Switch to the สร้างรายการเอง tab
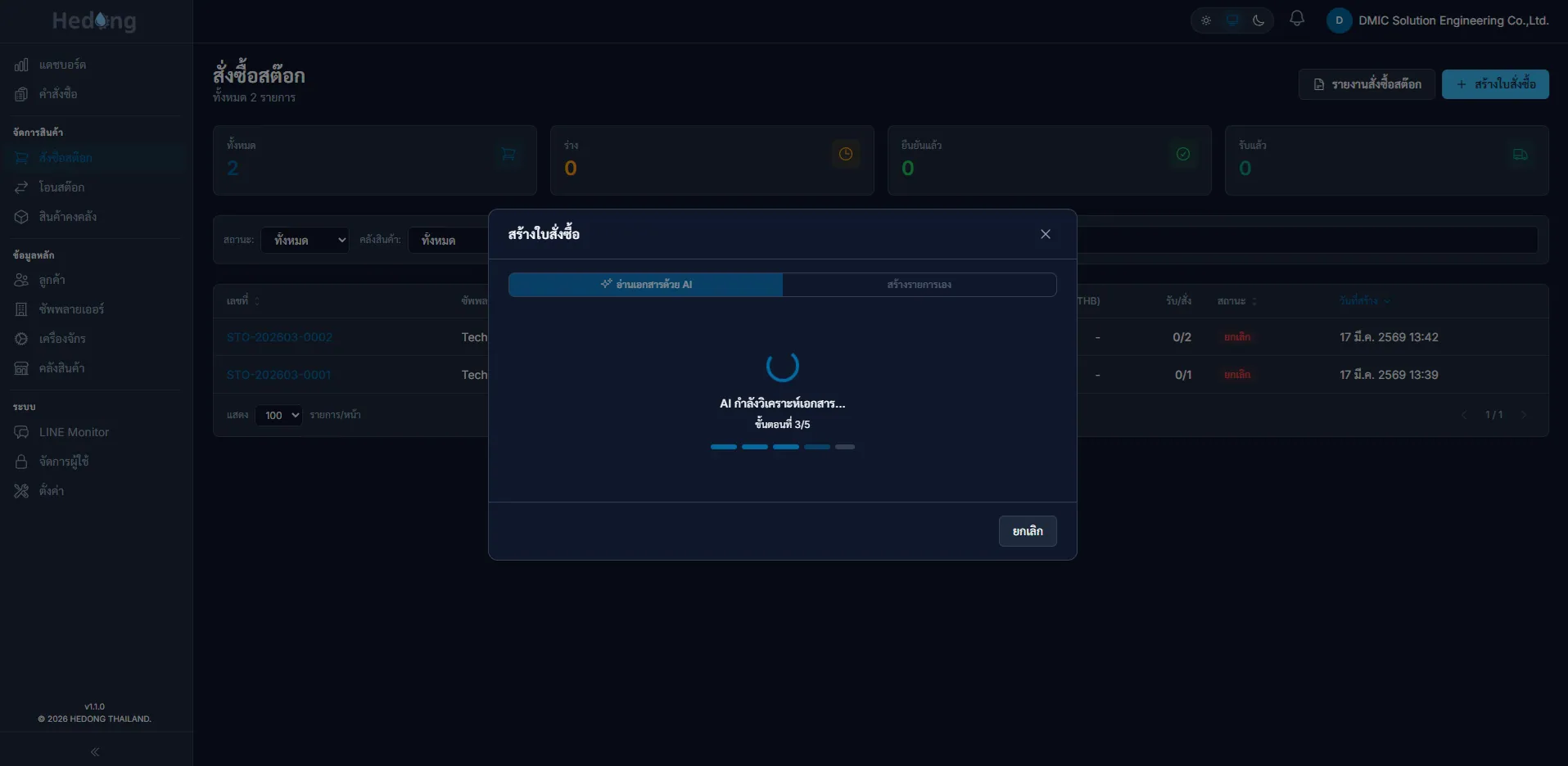This screenshot has width=1568, height=766. (919, 285)
